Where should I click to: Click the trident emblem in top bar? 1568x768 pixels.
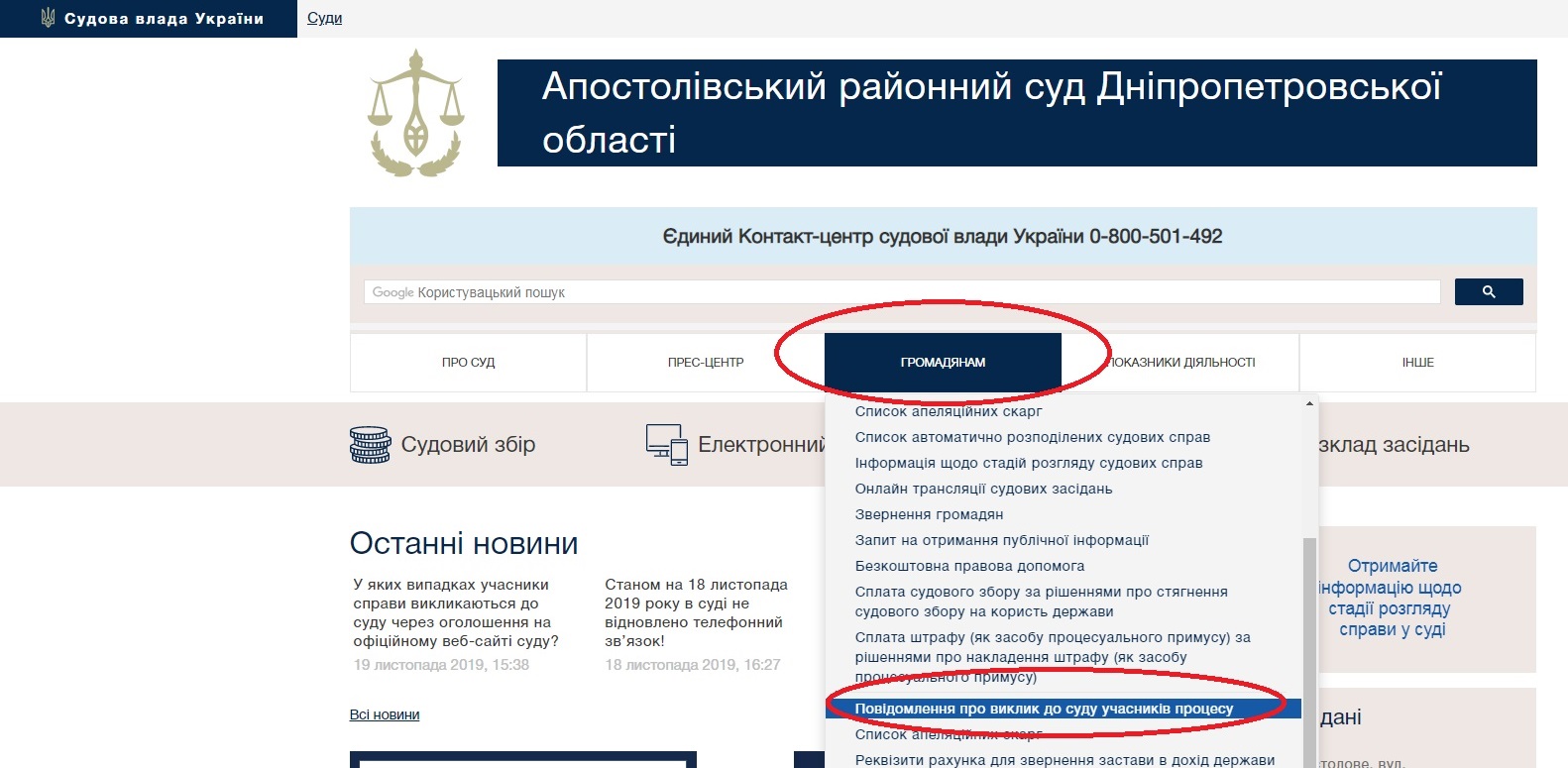pyautogui.click(x=48, y=18)
